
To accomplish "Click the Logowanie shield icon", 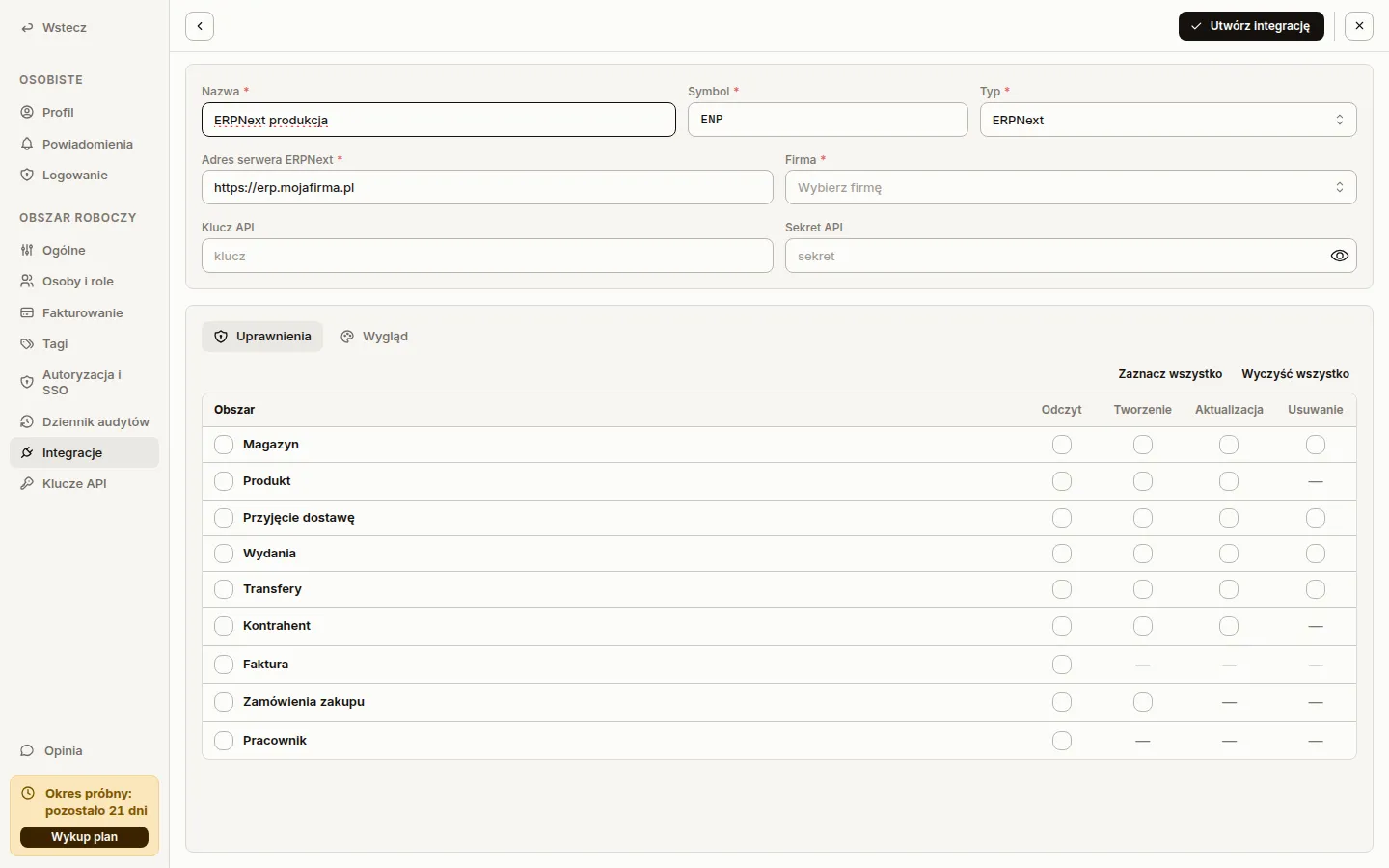I will 27,175.
